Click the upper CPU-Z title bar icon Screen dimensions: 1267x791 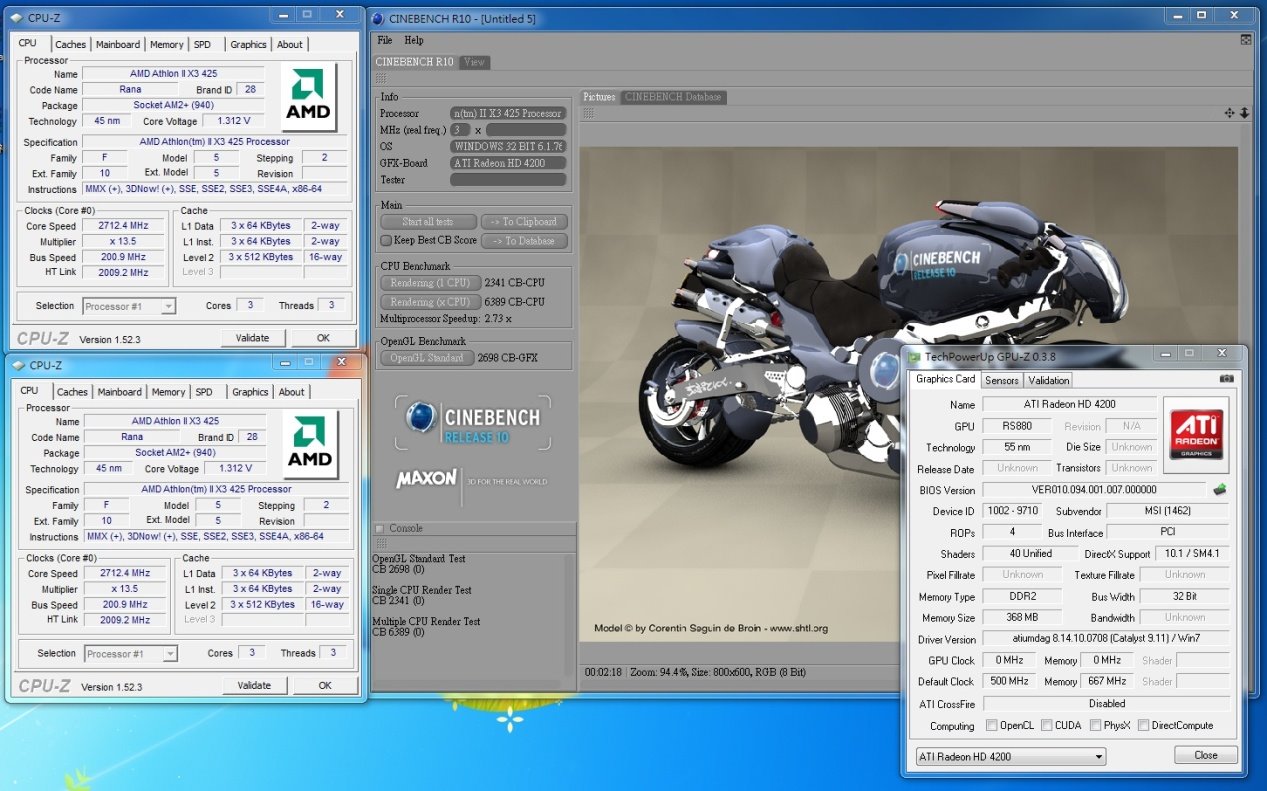(17, 17)
